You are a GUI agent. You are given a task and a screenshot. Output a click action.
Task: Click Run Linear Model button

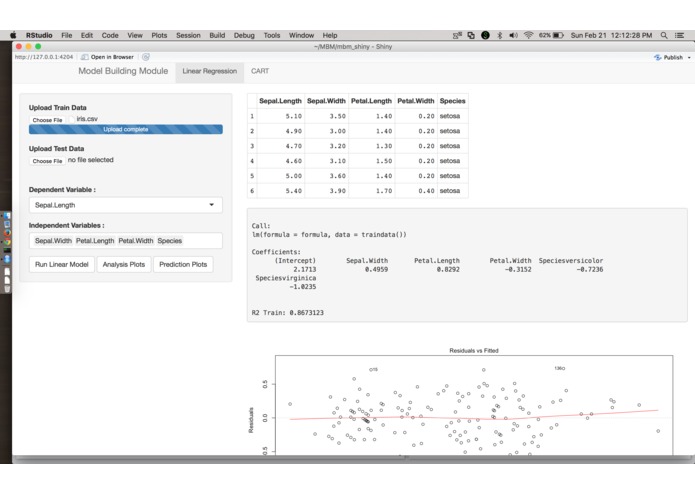click(x=62, y=265)
